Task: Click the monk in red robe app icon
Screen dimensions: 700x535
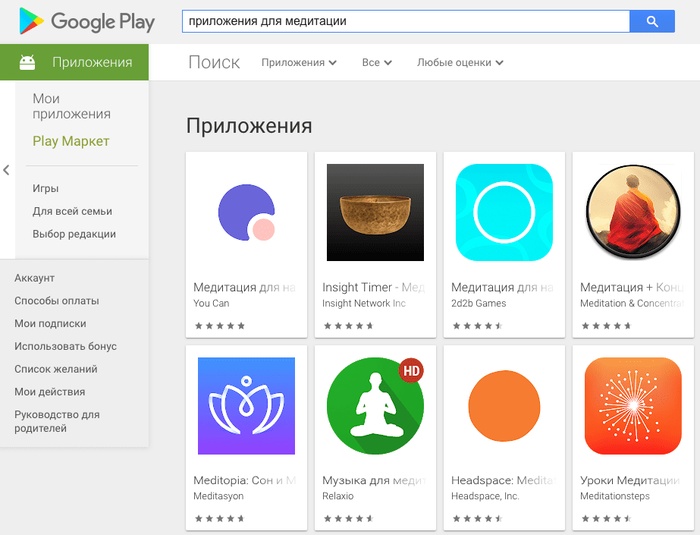Action: click(x=633, y=212)
